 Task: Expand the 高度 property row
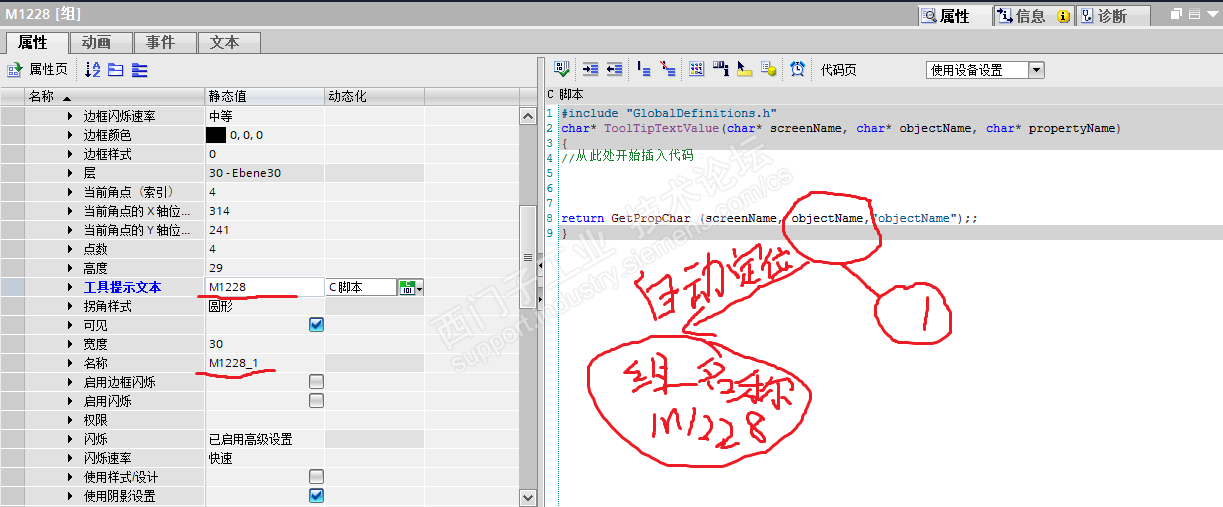[70, 268]
